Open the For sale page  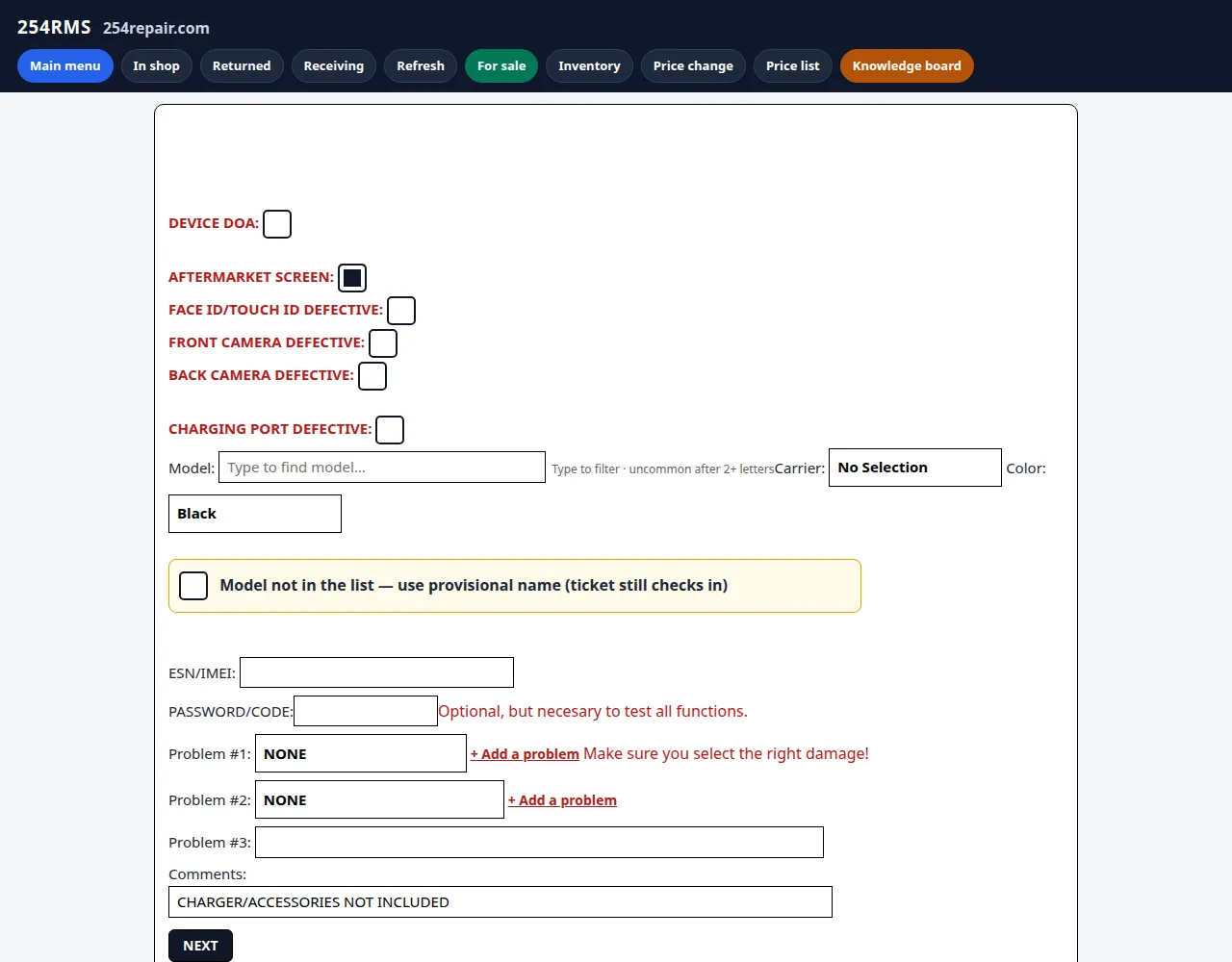(x=501, y=66)
